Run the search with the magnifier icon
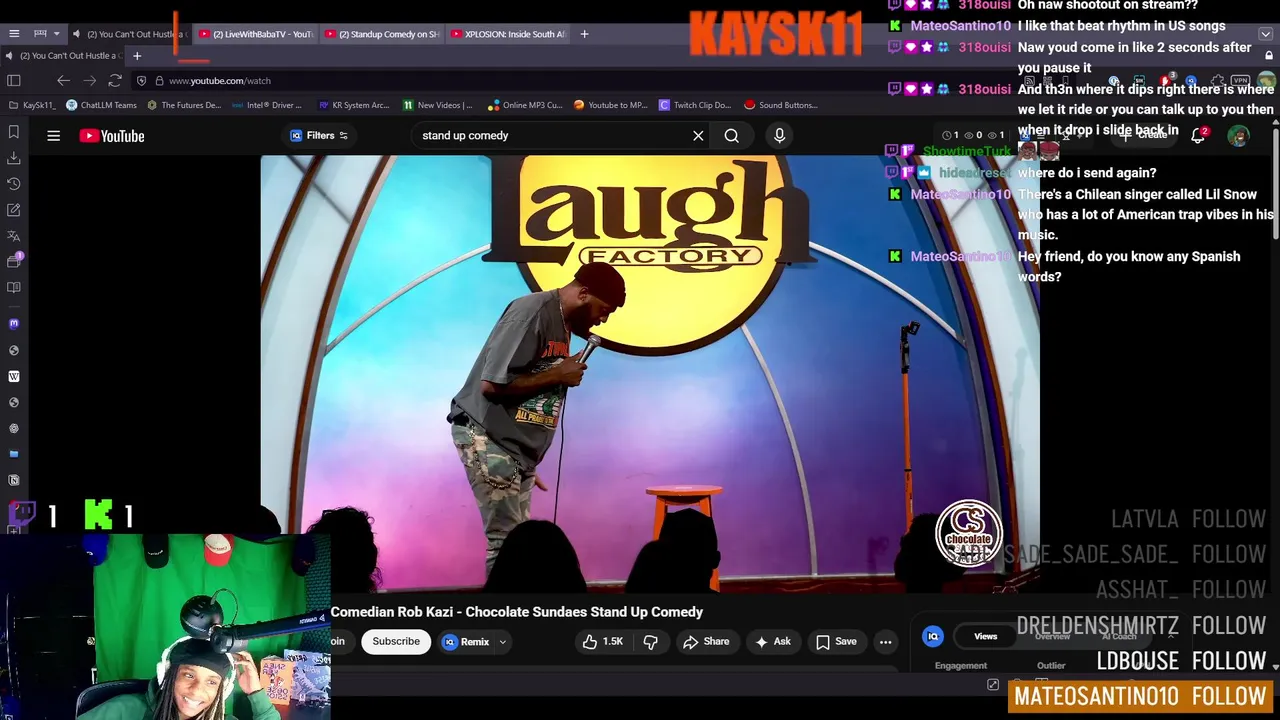Screen dimensions: 1280x720 (x=732, y=136)
